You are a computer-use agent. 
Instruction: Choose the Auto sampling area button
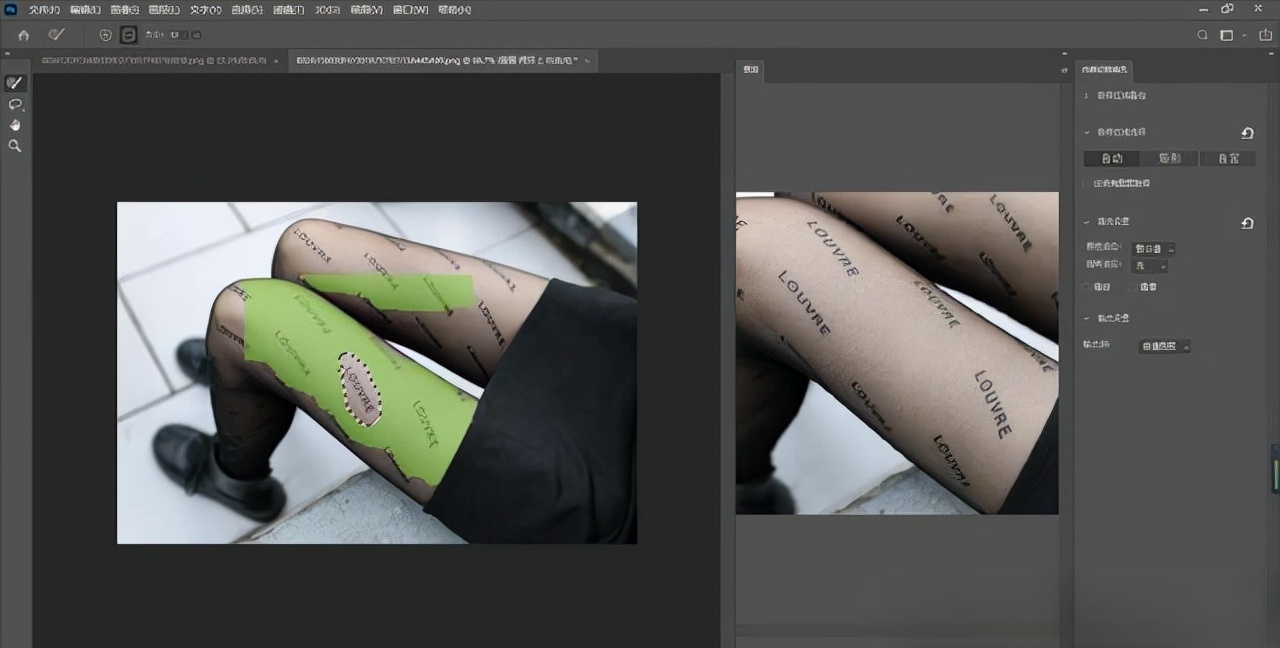click(1112, 158)
